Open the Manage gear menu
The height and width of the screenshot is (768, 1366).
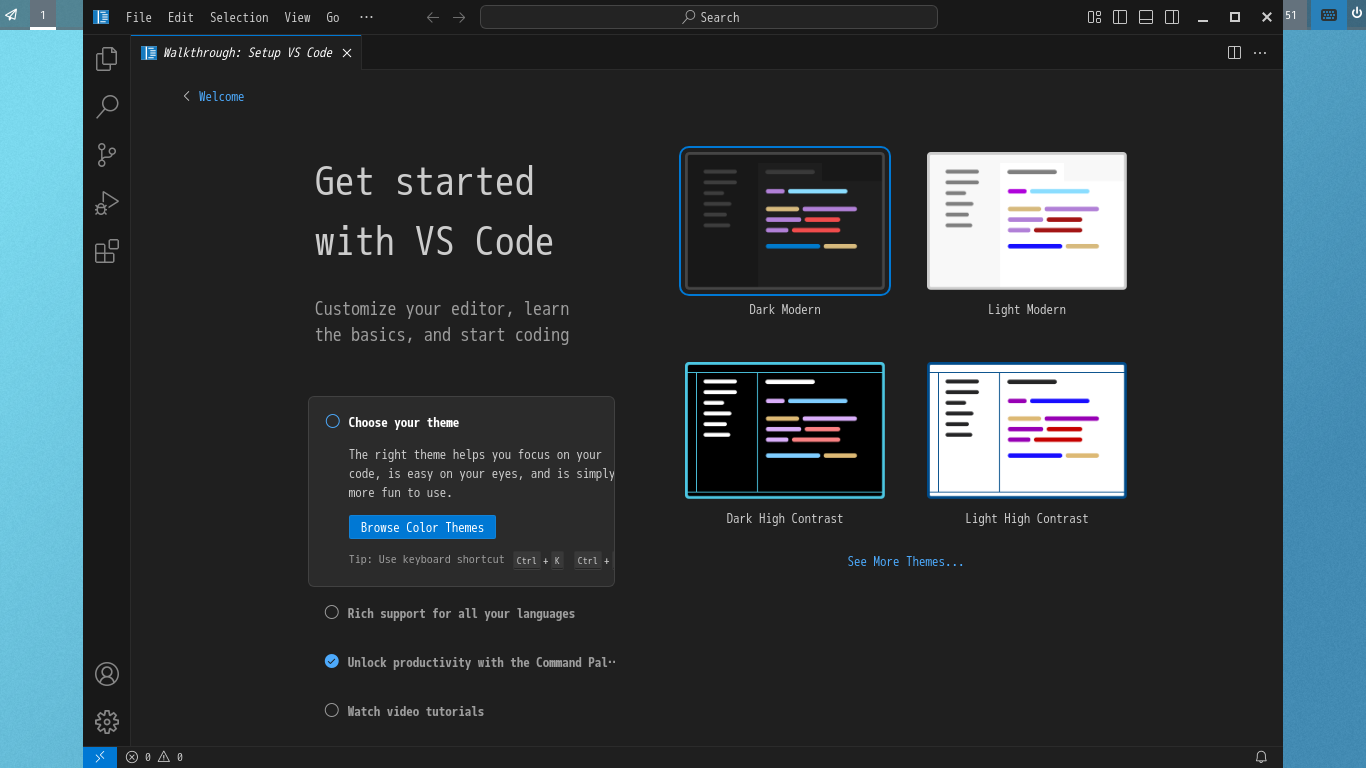[107, 722]
